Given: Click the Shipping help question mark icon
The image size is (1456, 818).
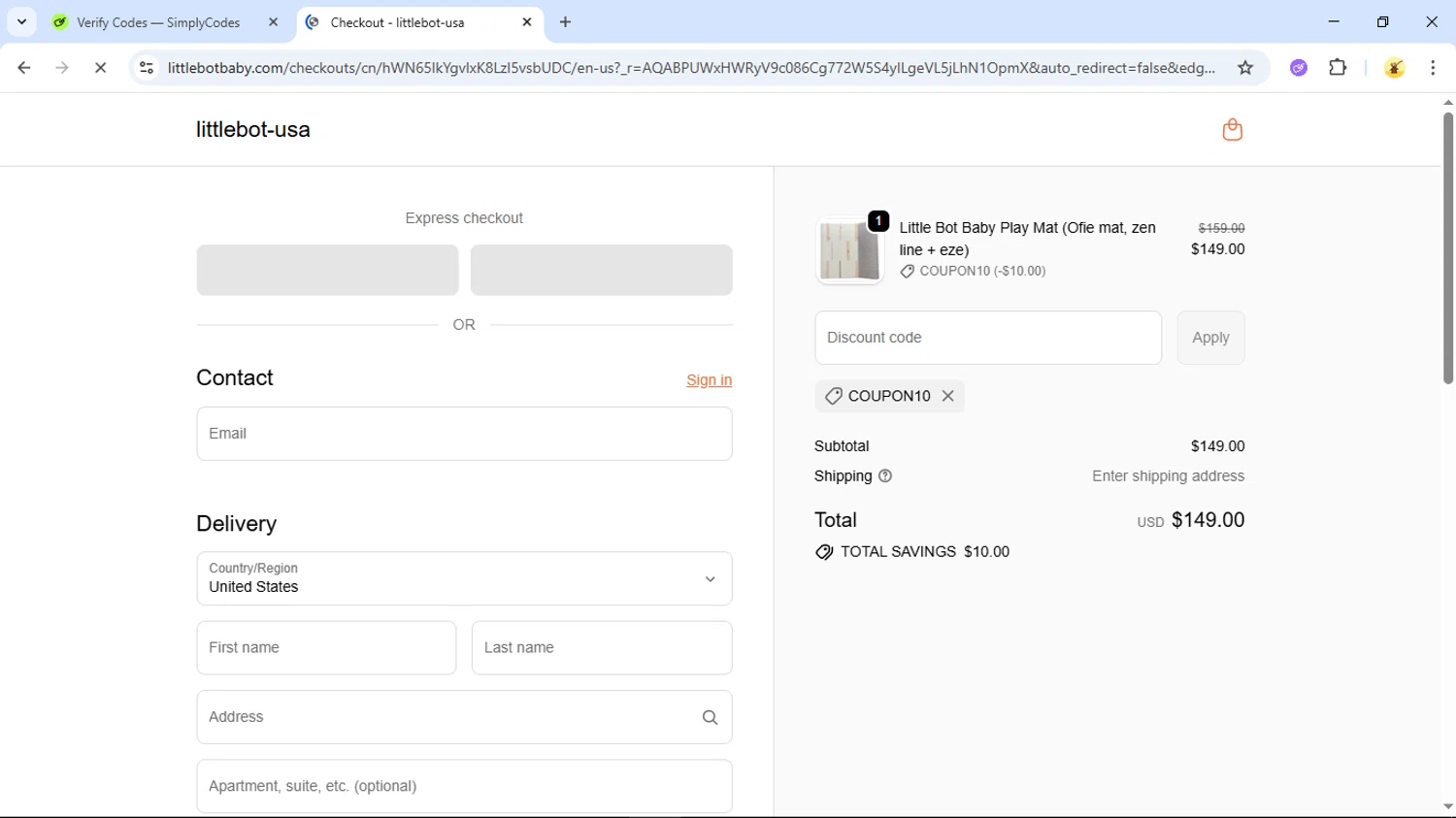Looking at the screenshot, I should [885, 476].
